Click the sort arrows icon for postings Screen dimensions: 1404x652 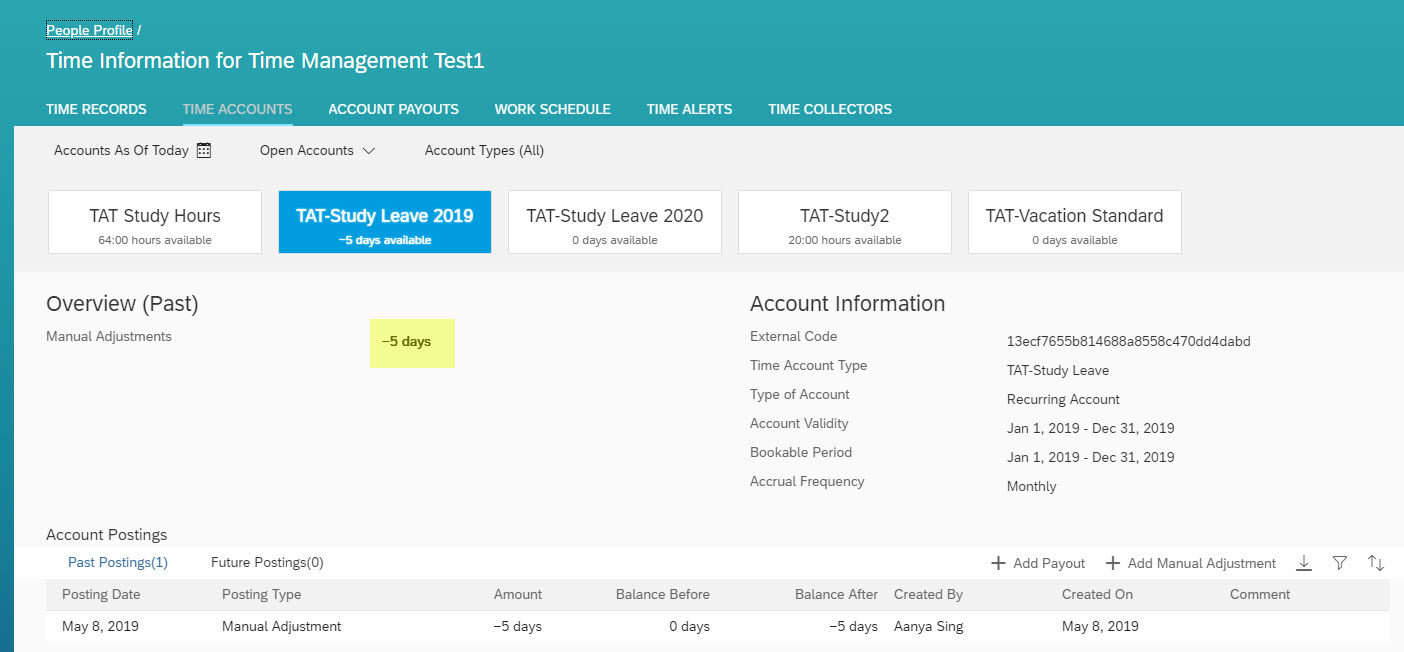pos(1376,563)
